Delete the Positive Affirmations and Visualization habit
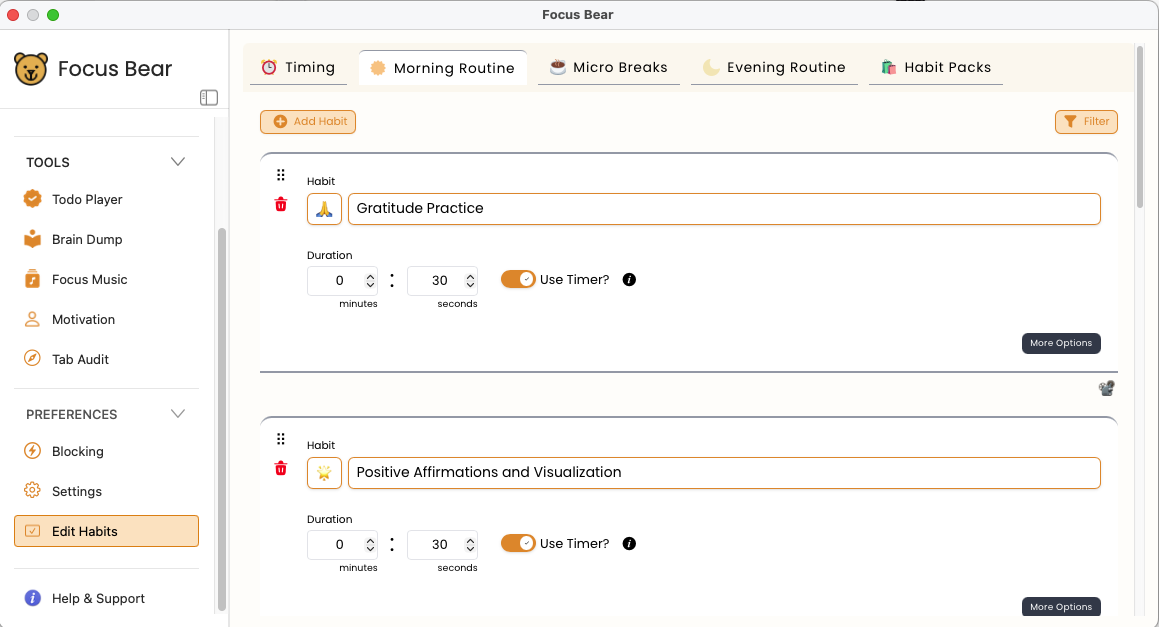This screenshot has height=627, width=1159. 281,469
